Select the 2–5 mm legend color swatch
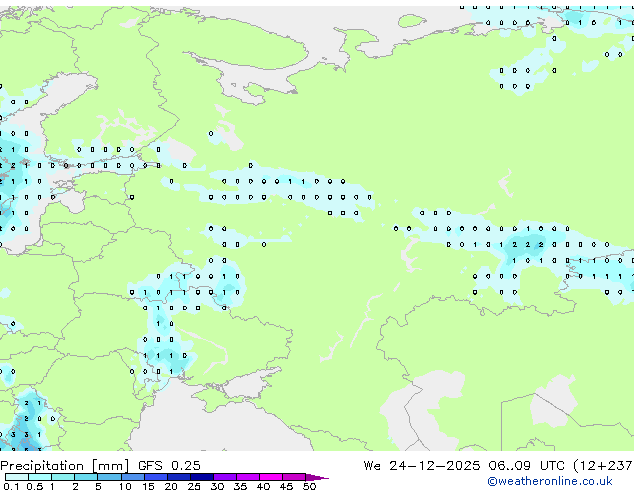 click(x=86, y=477)
